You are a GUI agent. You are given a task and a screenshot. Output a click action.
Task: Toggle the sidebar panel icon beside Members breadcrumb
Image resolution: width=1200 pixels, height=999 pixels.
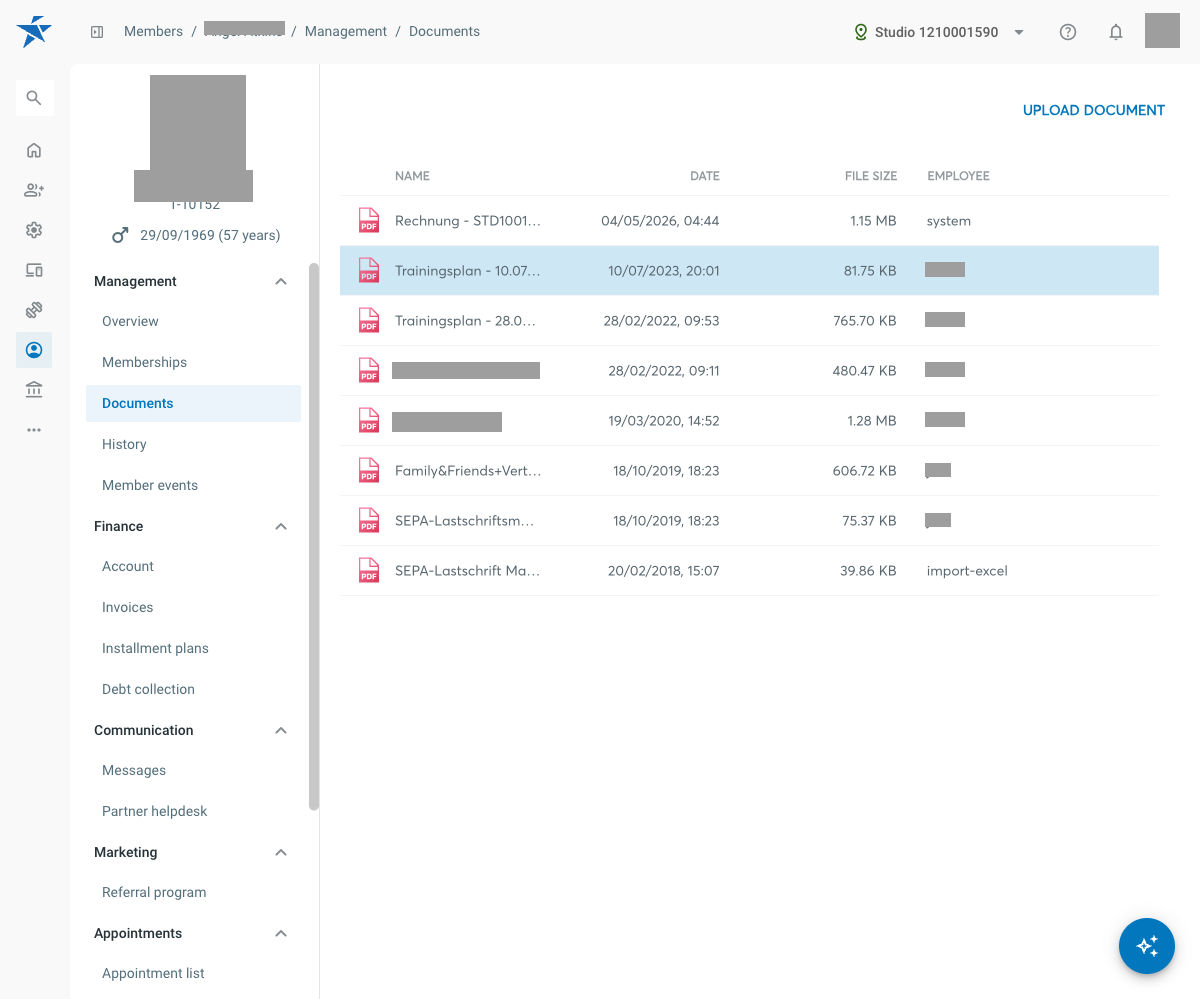[x=97, y=32]
